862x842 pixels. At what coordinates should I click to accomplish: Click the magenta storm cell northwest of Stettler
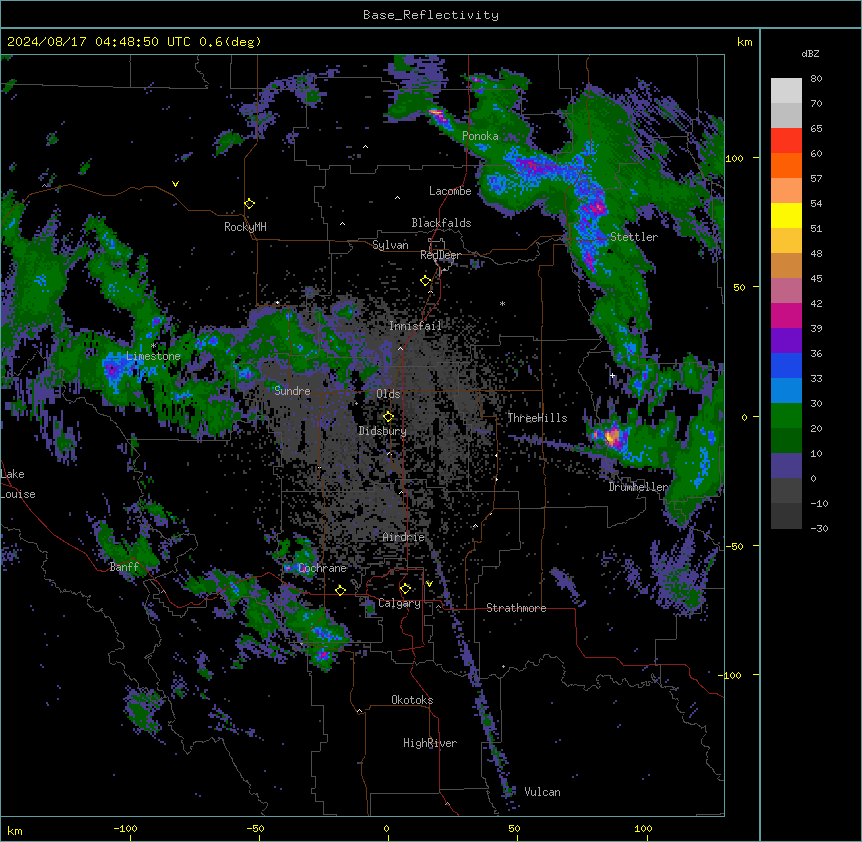click(x=598, y=207)
